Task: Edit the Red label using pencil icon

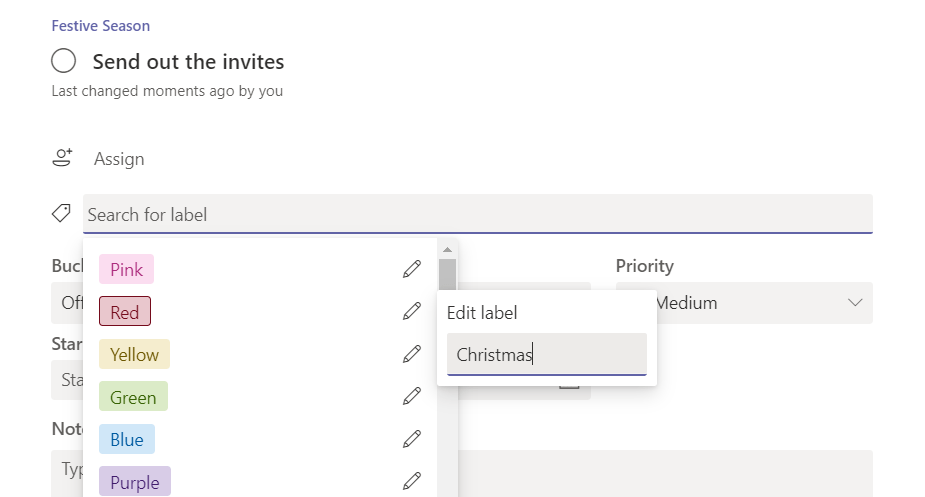Action: (411, 311)
